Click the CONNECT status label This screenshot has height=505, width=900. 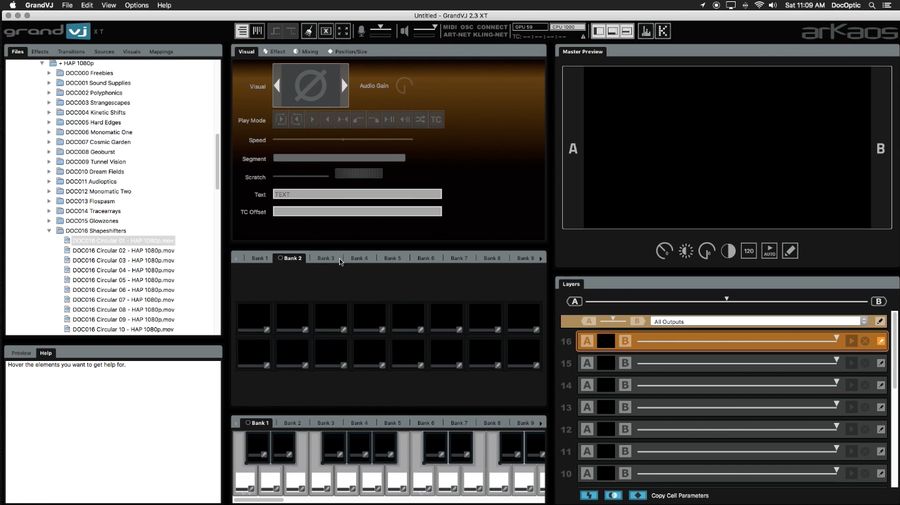point(492,27)
